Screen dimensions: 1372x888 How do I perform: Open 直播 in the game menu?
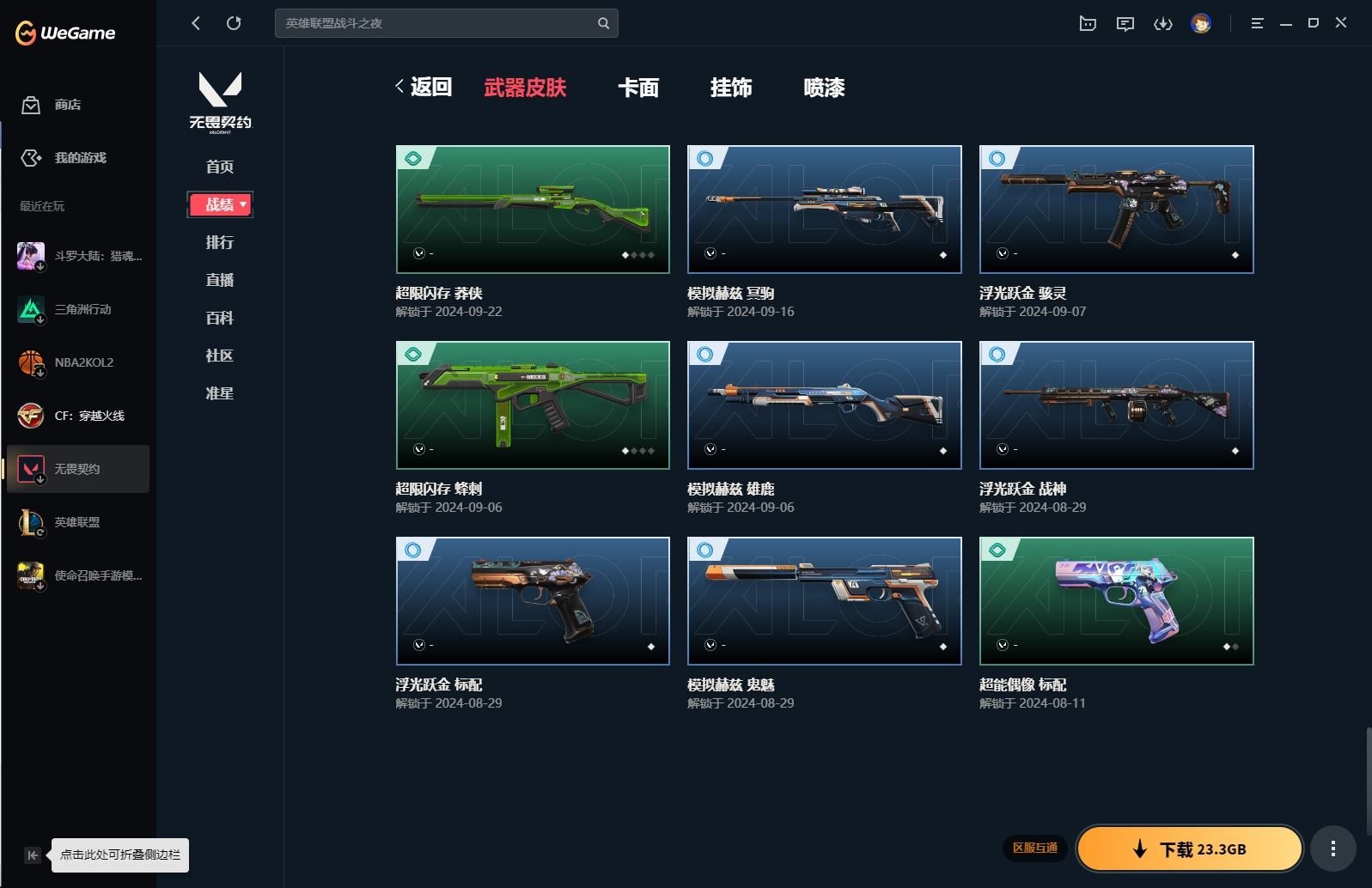[x=220, y=280]
